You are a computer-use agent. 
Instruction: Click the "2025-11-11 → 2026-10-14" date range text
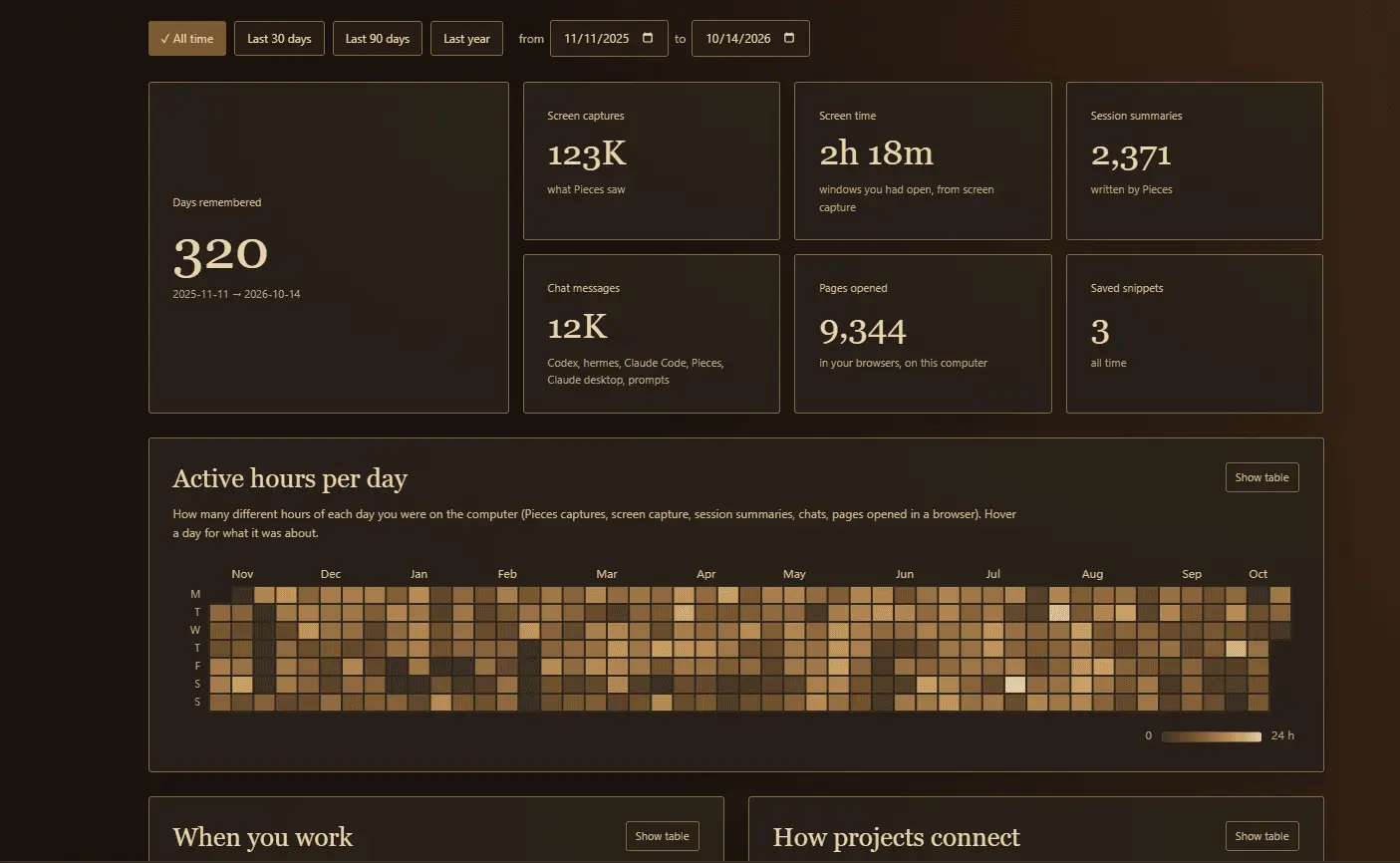(x=236, y=294)
